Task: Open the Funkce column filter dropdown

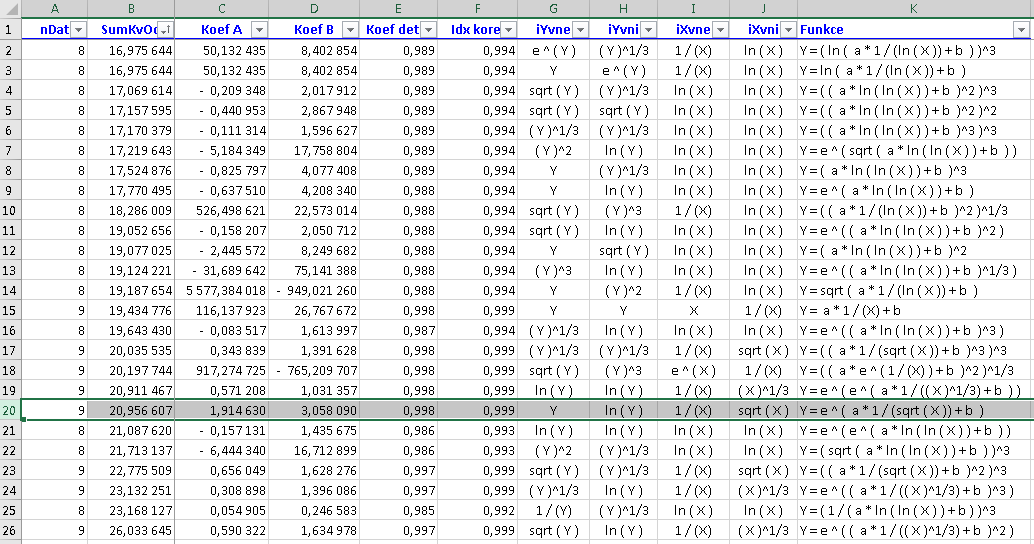Action: click(1020, 30)
